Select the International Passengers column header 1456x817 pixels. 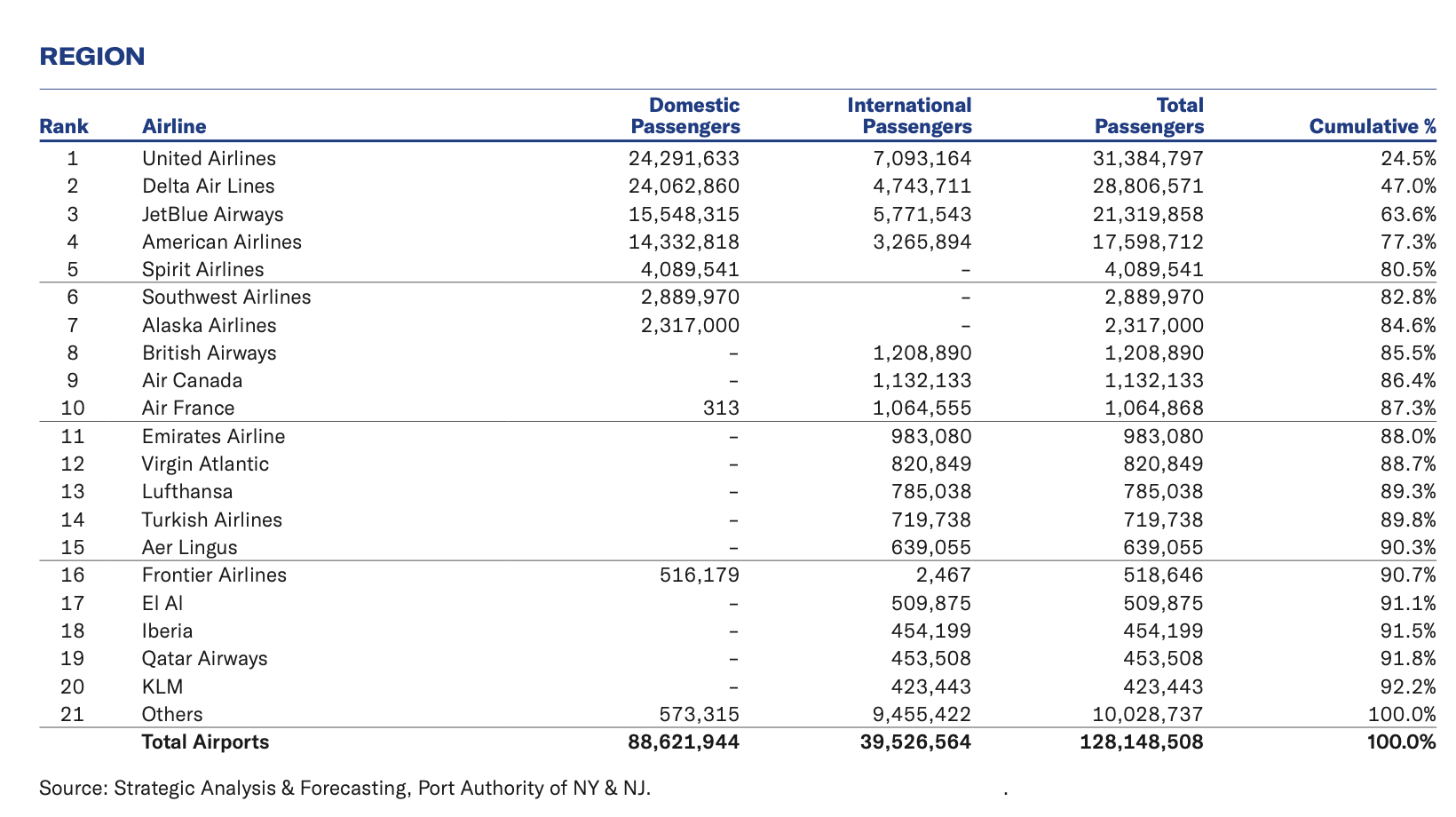click(x=909, y=116)
